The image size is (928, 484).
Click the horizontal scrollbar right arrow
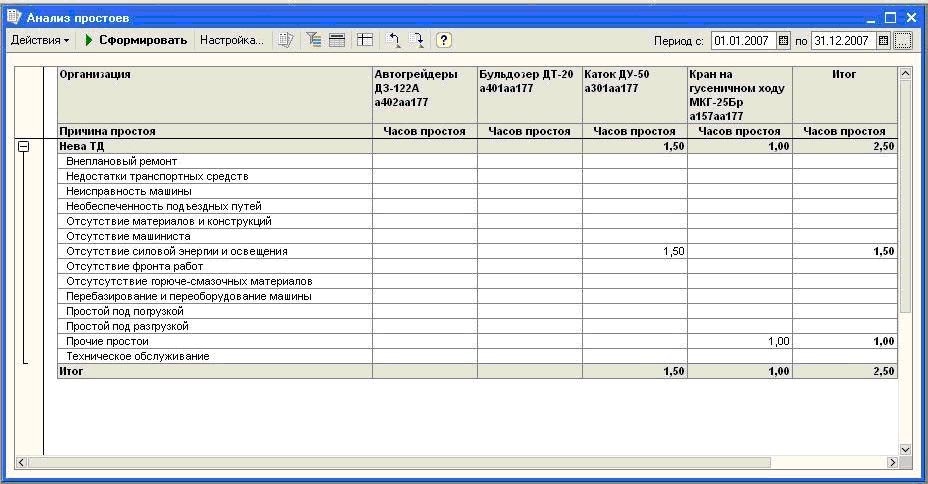point(892,462)
